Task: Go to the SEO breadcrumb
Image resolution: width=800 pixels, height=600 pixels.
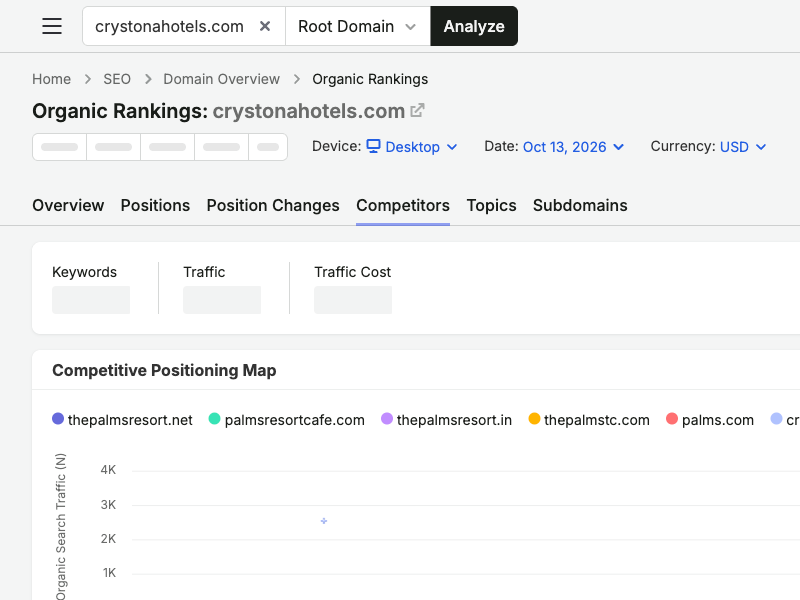Action: click(117, 79)
